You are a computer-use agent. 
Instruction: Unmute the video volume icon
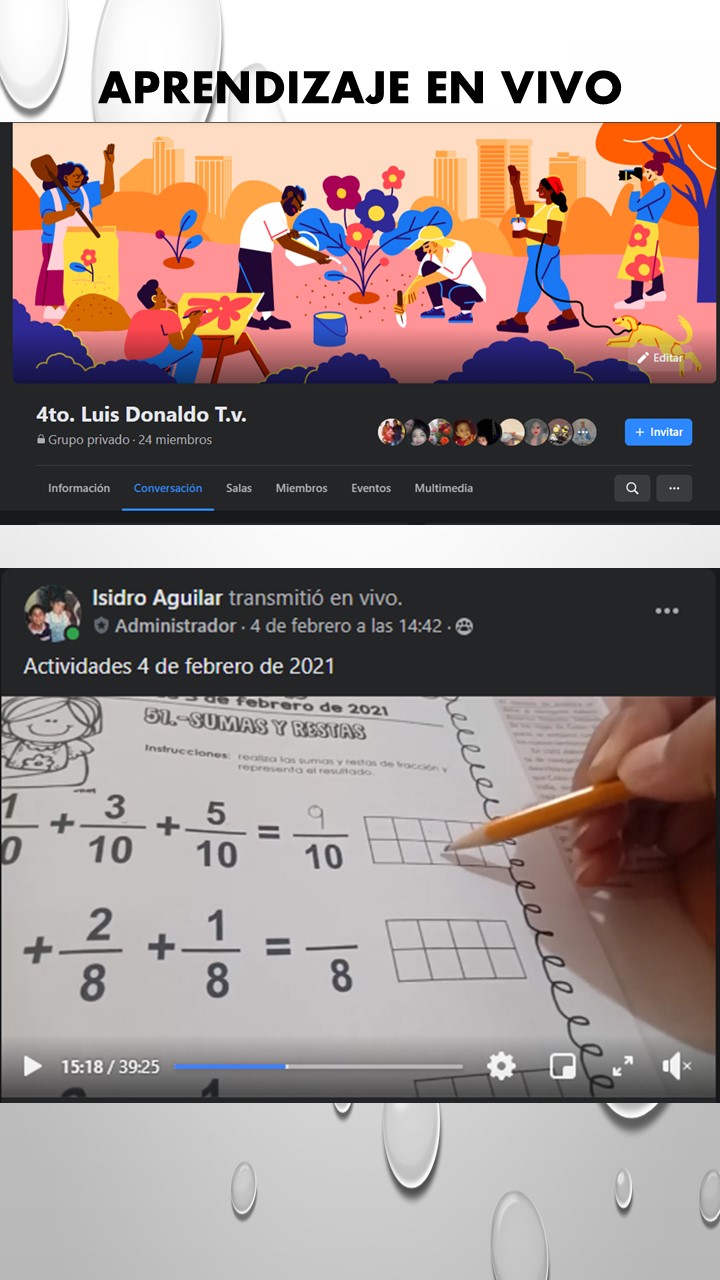pyautogui.click(x=677, y=1066)
